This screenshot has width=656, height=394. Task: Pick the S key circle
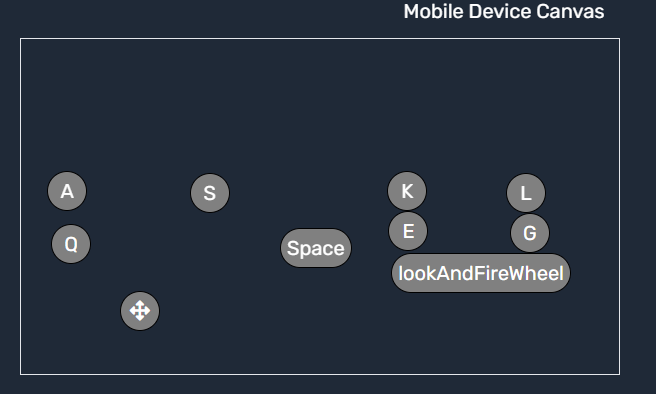pyautogui.click(x=210, y=193)
